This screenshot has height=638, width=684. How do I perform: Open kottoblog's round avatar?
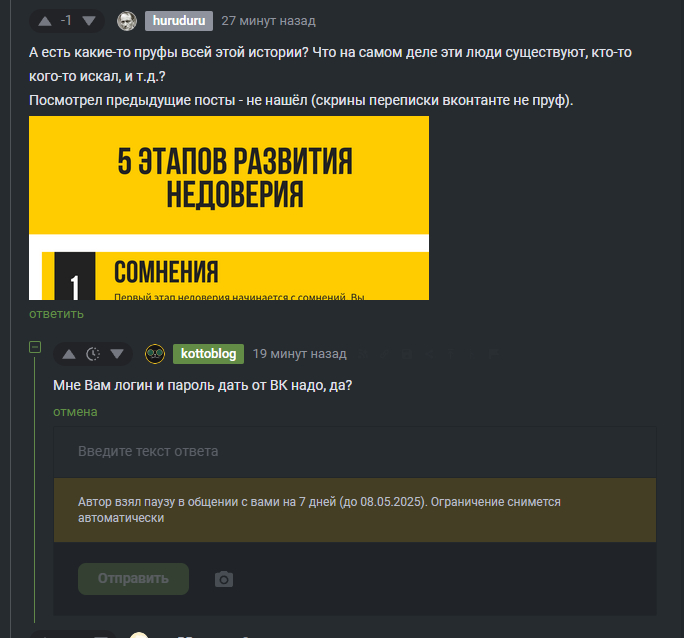155,354
